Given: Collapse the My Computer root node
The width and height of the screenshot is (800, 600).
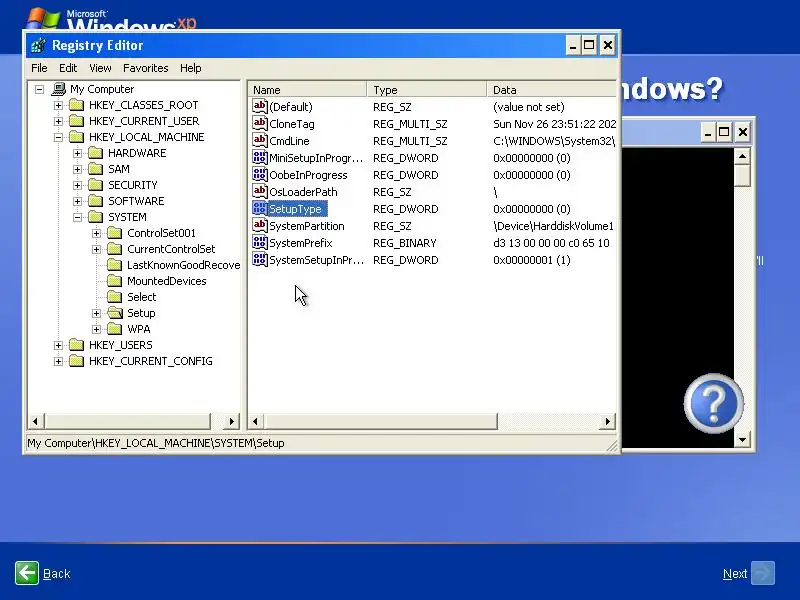Looking at the screenshot, I should [x=39, y=89].
